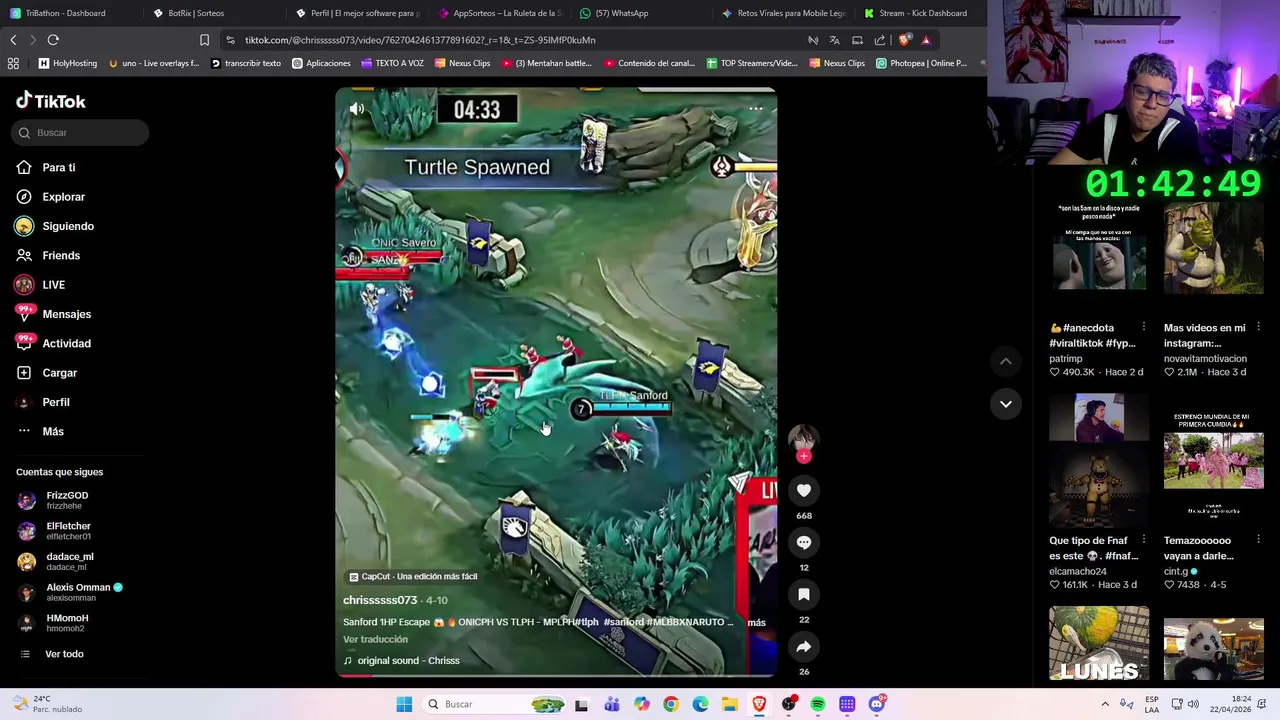Follow the creator via the red plus
The image size is (1280, 720).
803,456
